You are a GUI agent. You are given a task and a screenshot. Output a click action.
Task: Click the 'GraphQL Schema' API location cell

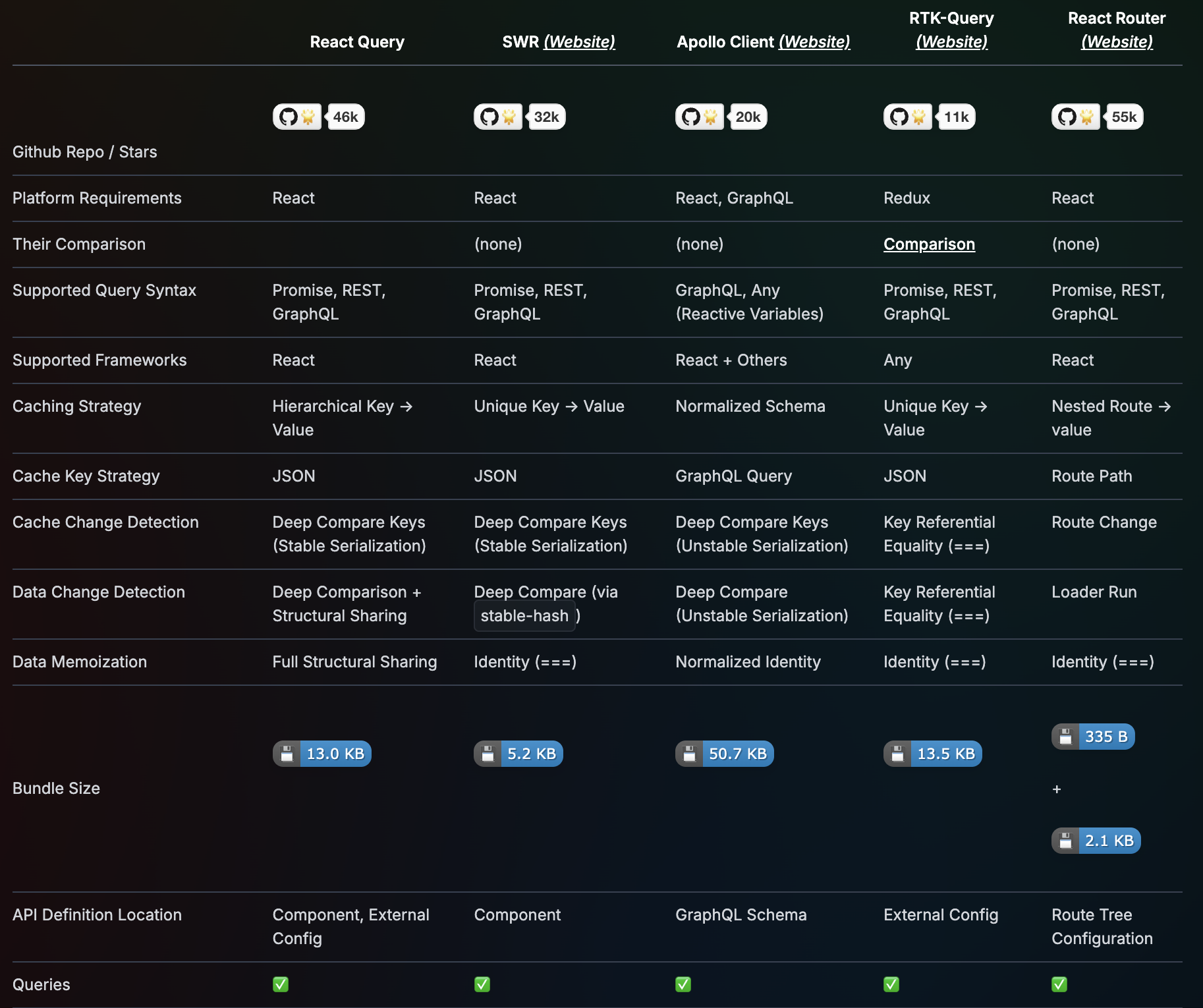[741, 915]
